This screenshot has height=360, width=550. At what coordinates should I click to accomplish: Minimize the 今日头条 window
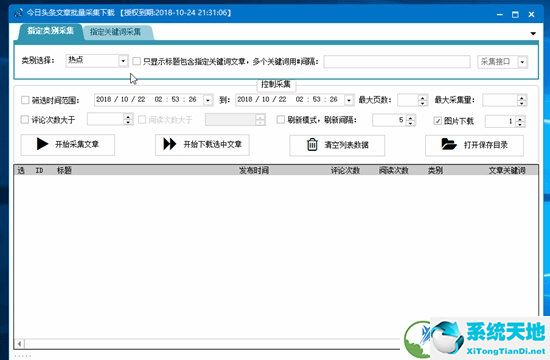click(x=500, y=14)
